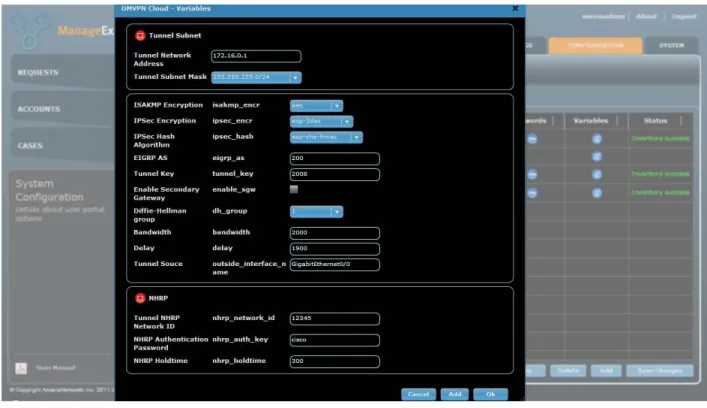Viewport: 707px width, 408px height.
Task: Click the Delay input field
Action: pyautogui.click(x=335, y=249)
